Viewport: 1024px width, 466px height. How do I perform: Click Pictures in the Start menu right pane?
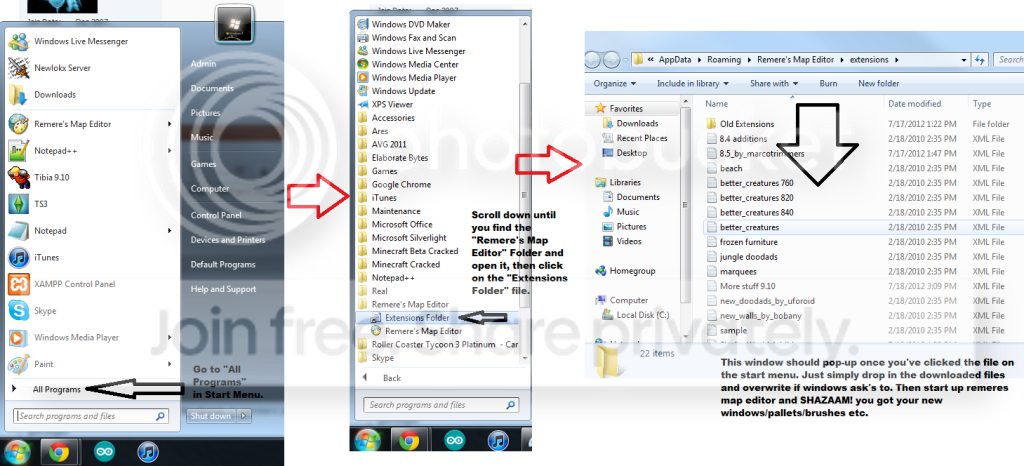coord(205,113)
